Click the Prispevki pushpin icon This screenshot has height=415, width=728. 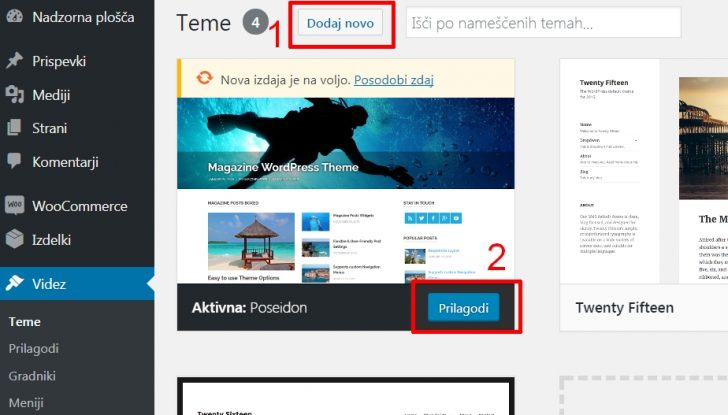[14, 60]
